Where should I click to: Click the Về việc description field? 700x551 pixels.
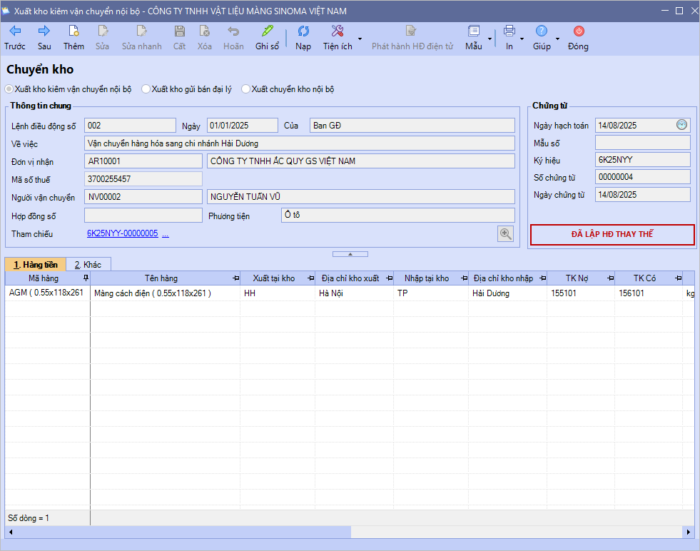tap(300, 143)
